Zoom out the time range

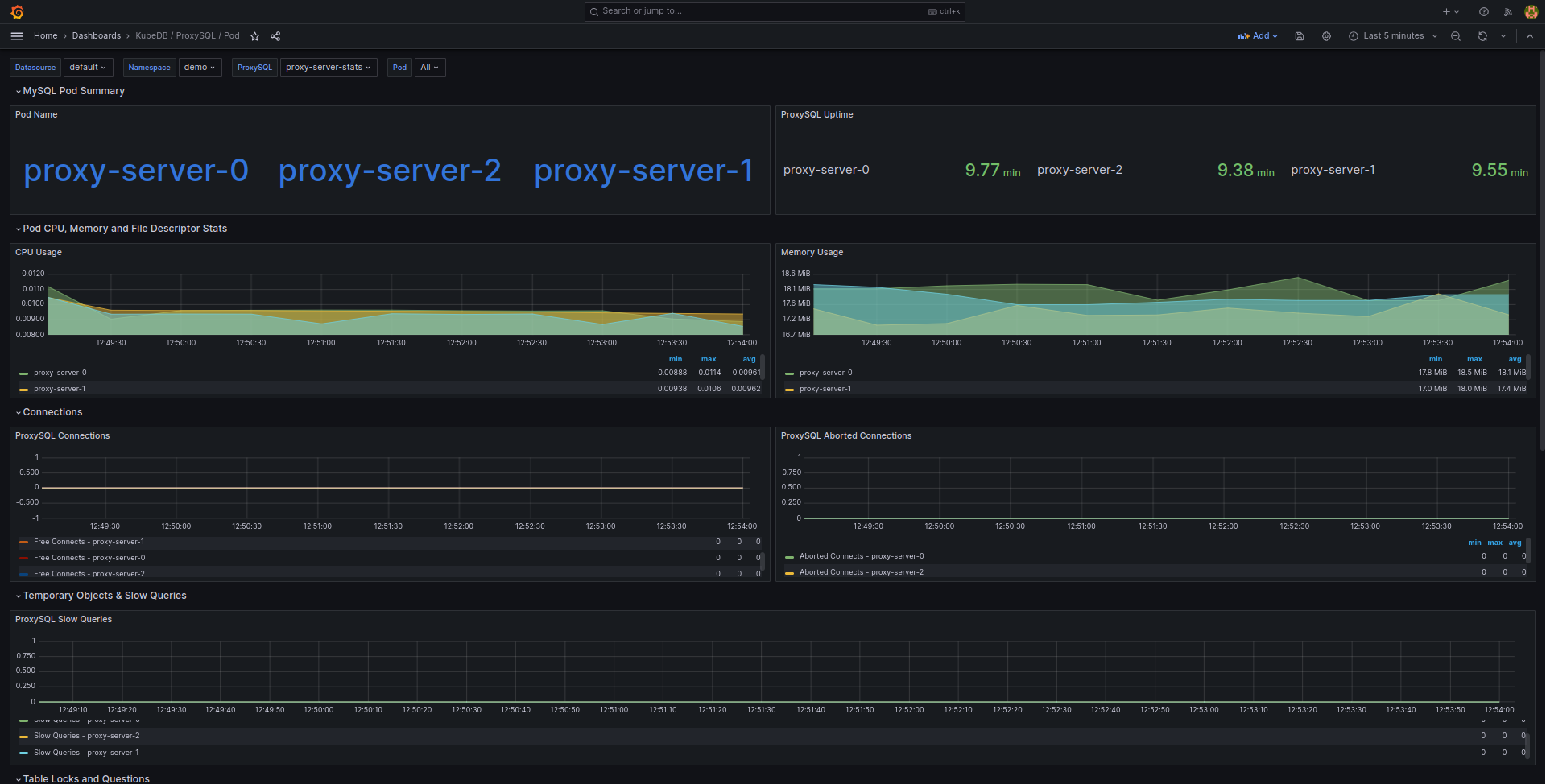point(1455,36)
